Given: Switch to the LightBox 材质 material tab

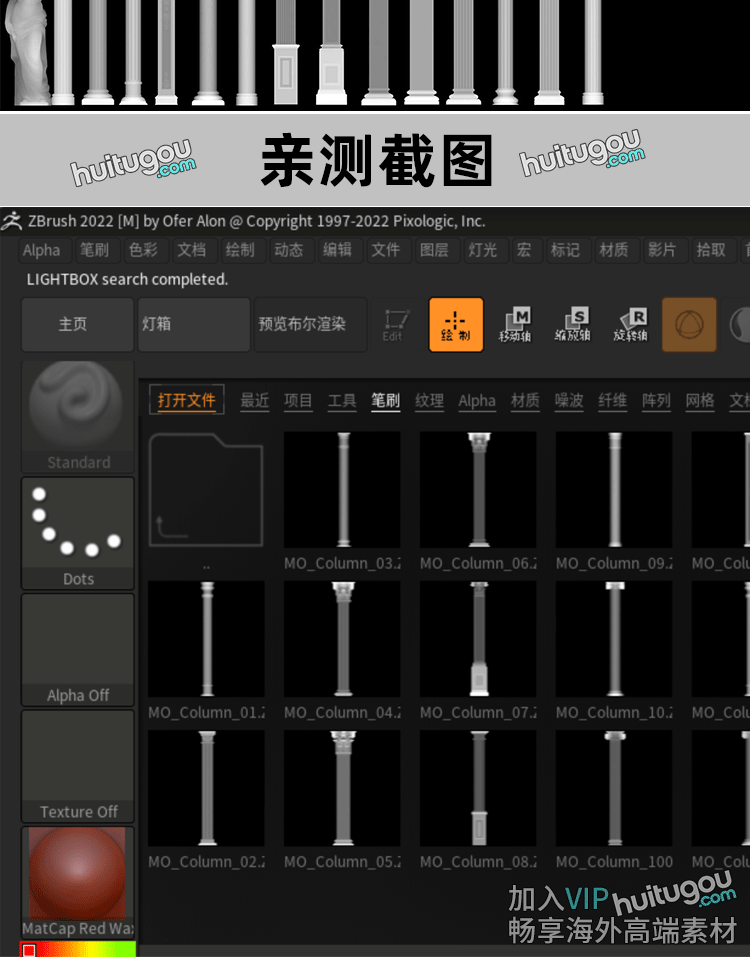Looking at the screenshot, I should click(x=525, y=401).
